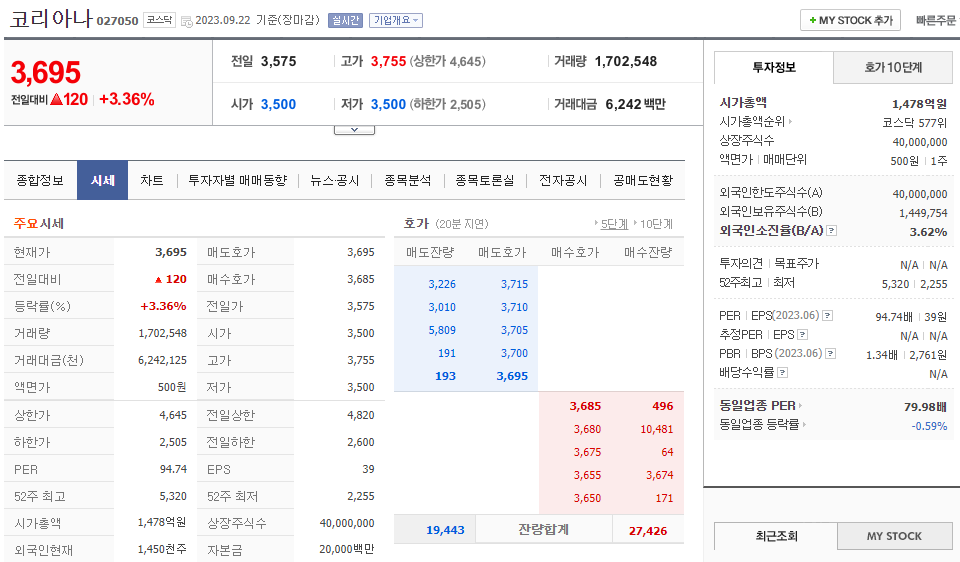Open the 전자공시 tab

coord(563,181)
